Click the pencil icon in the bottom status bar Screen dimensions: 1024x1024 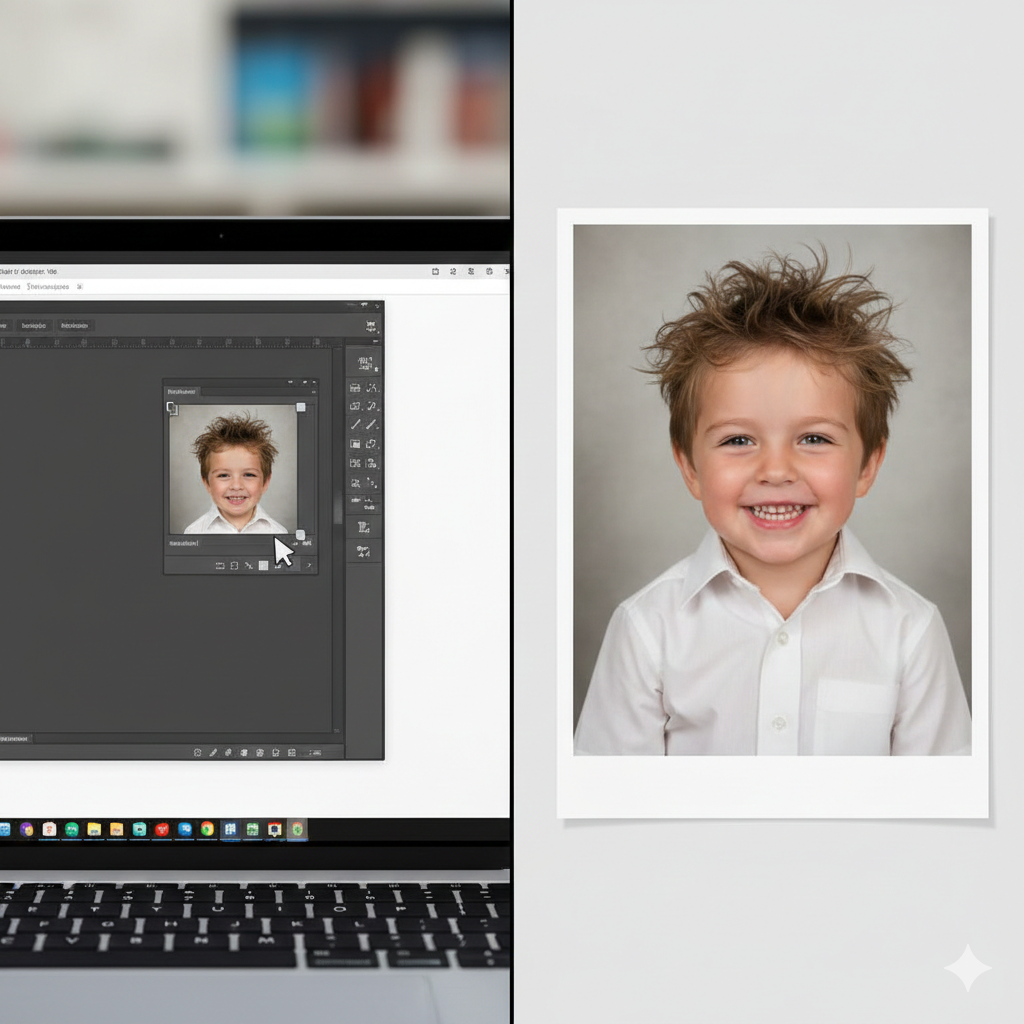point(213,752)
